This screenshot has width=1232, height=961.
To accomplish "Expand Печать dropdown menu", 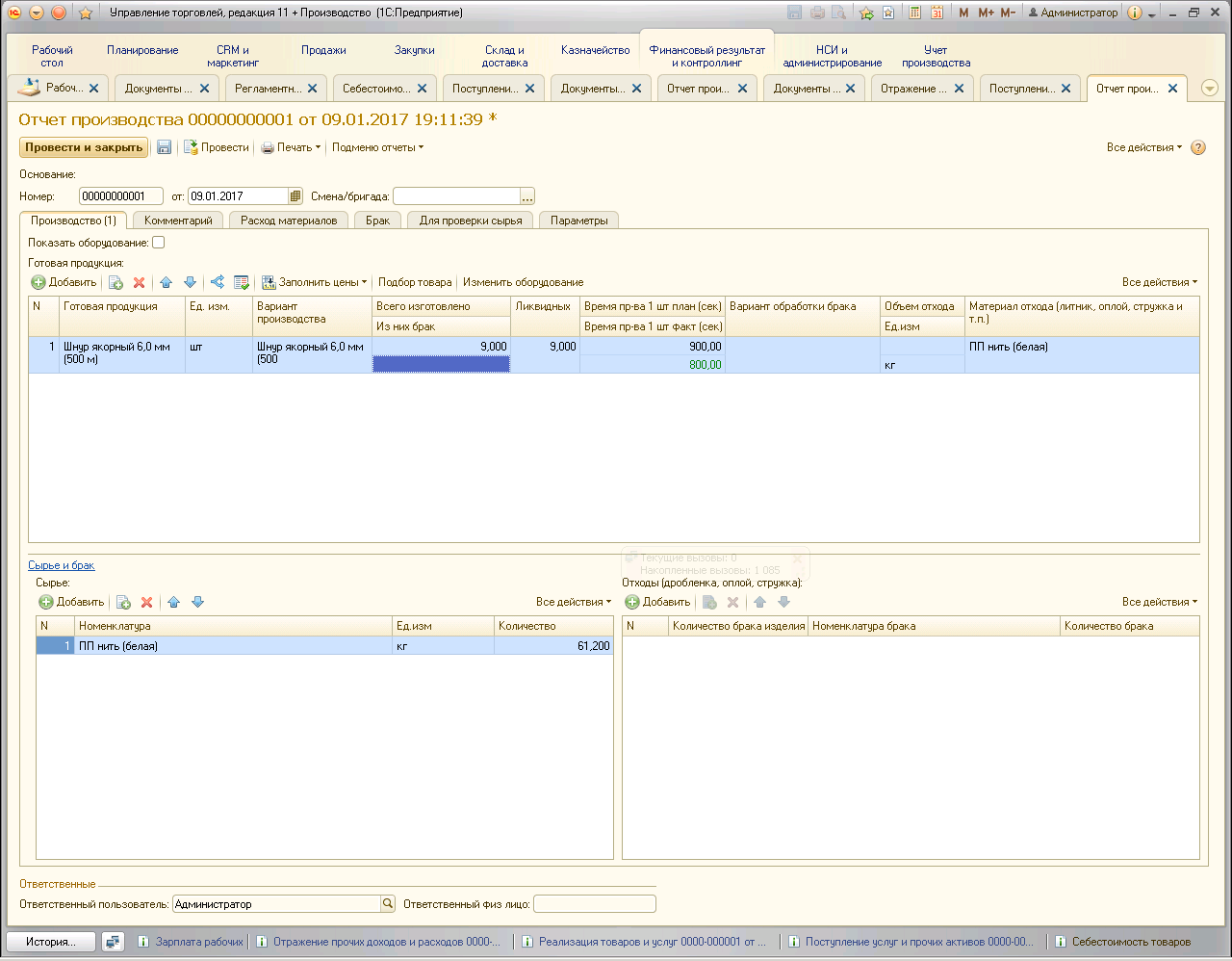I will click(292, 147).
